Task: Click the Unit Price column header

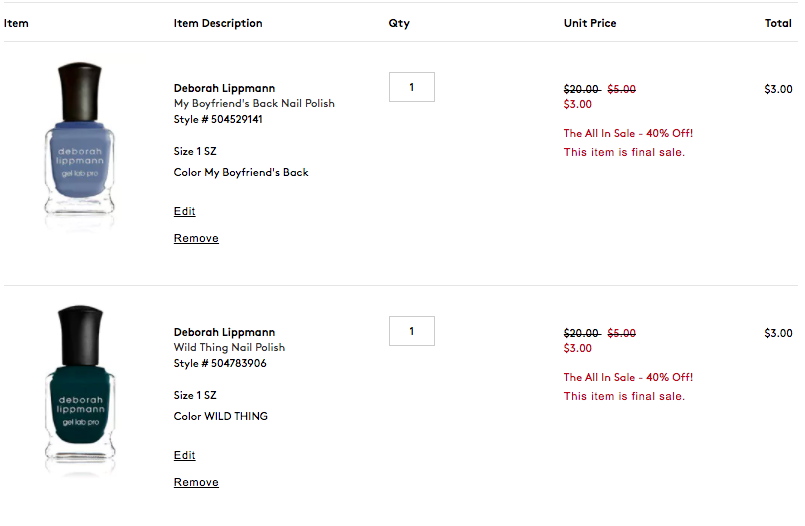Action: point(590,23)
